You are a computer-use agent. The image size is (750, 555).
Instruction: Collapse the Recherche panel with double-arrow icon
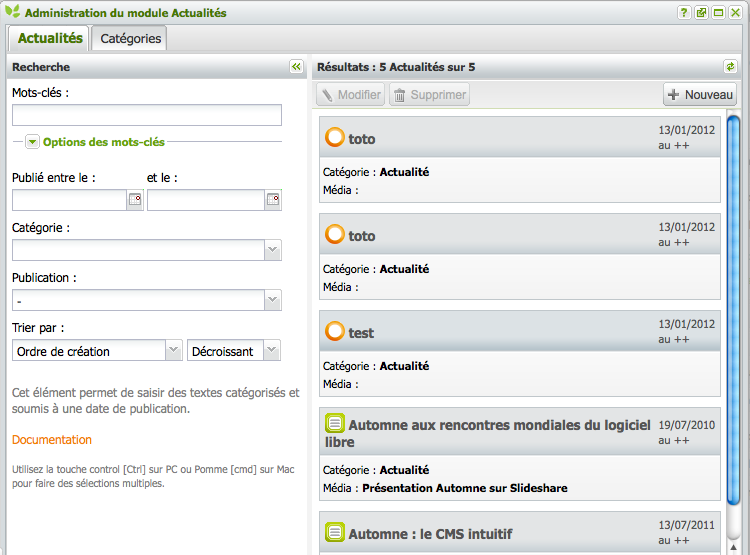click(x=296, y=67)
